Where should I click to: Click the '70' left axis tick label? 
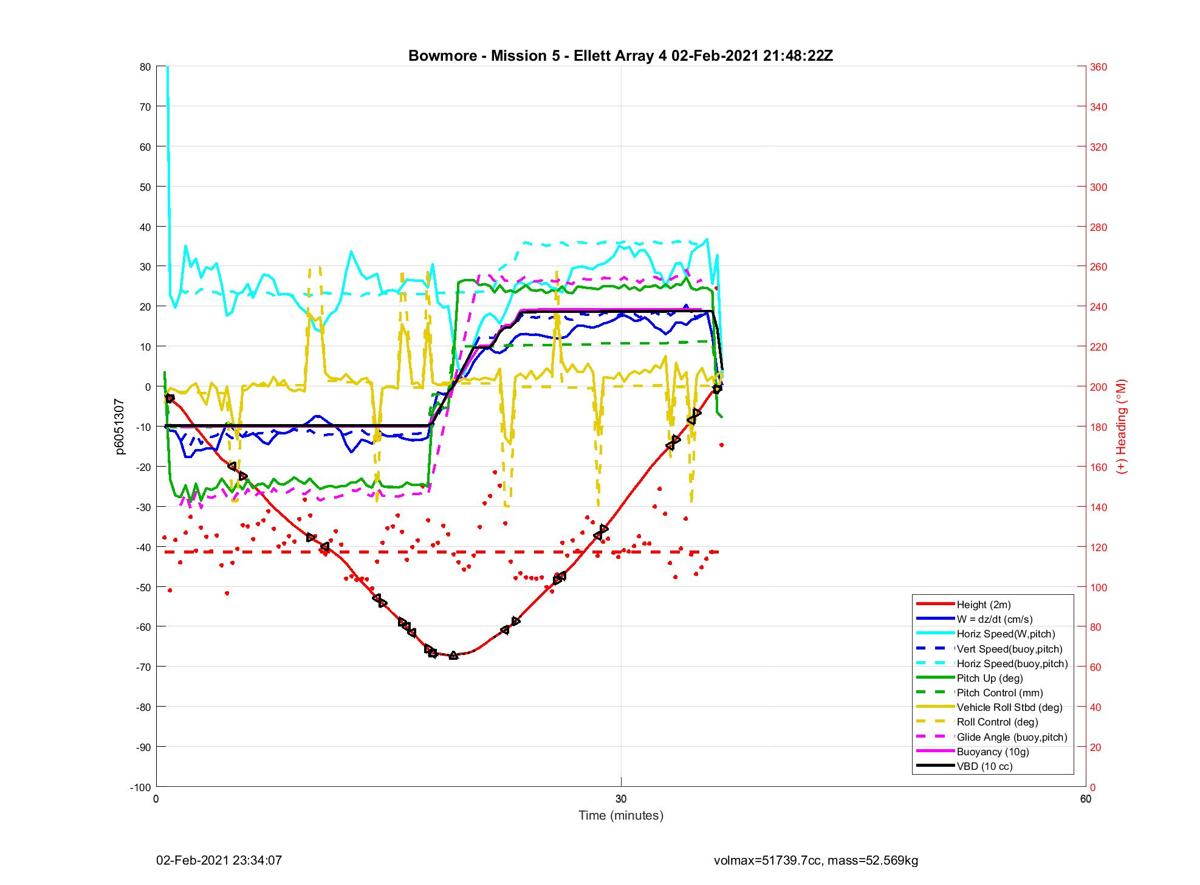(x=146, y=107)
